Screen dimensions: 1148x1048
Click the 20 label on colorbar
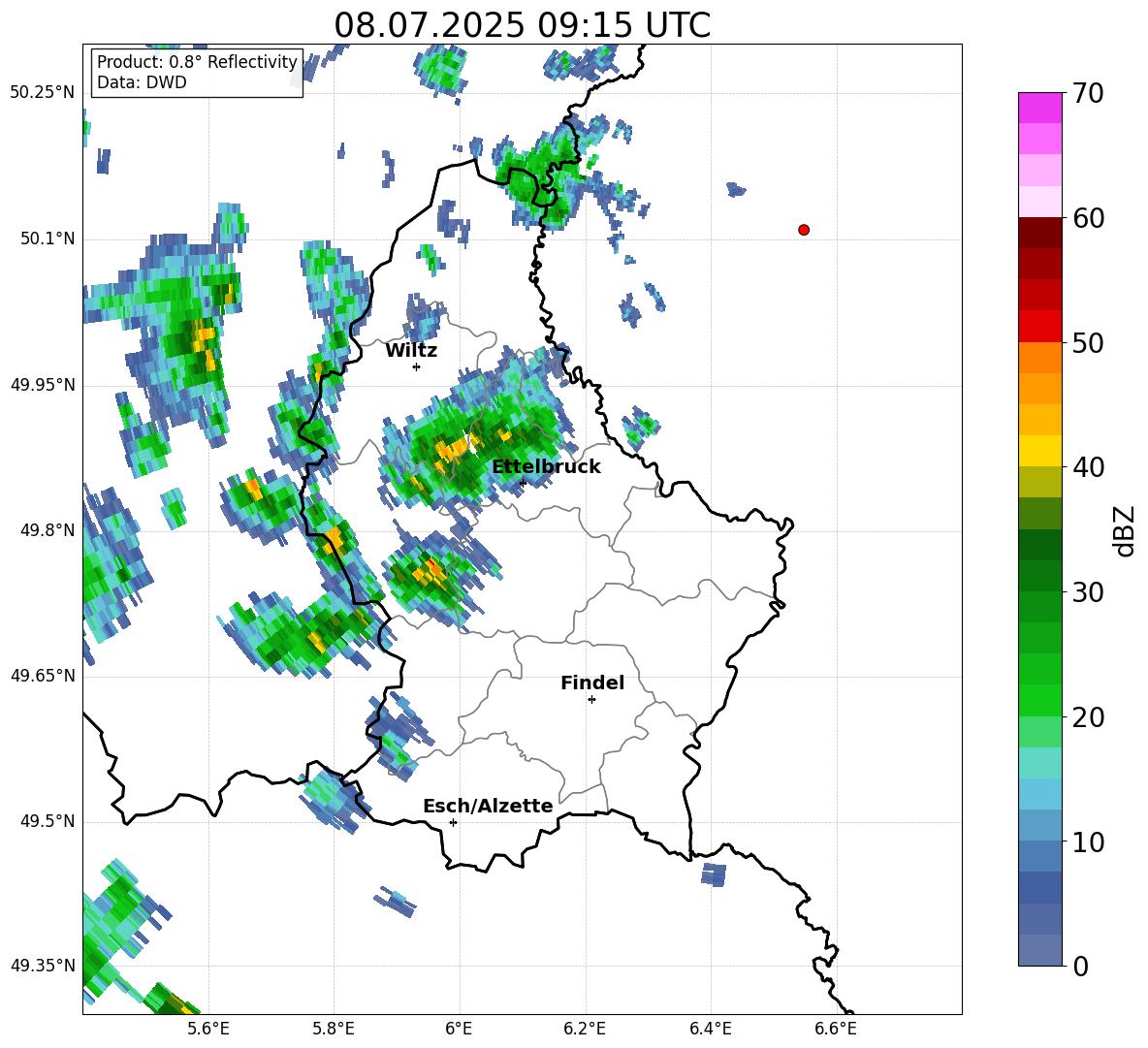point(1088,717)
